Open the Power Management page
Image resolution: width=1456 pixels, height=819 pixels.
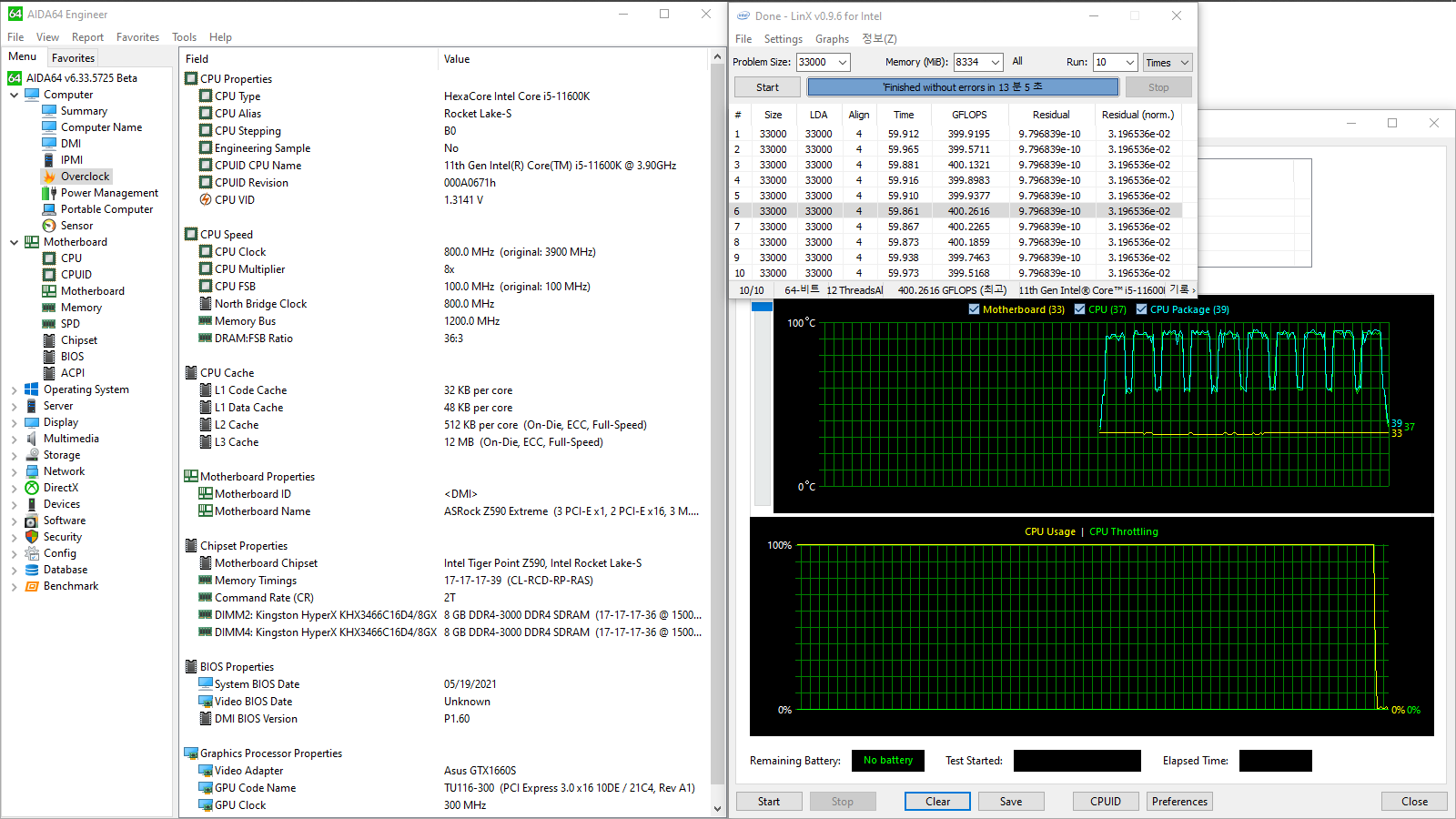click(x=109, y=192)
